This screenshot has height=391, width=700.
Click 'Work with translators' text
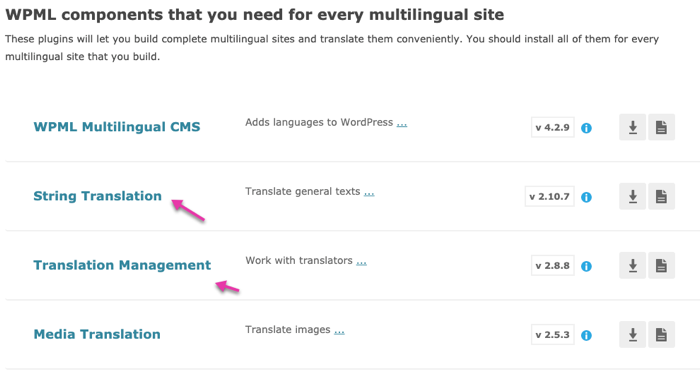[299, 261]
